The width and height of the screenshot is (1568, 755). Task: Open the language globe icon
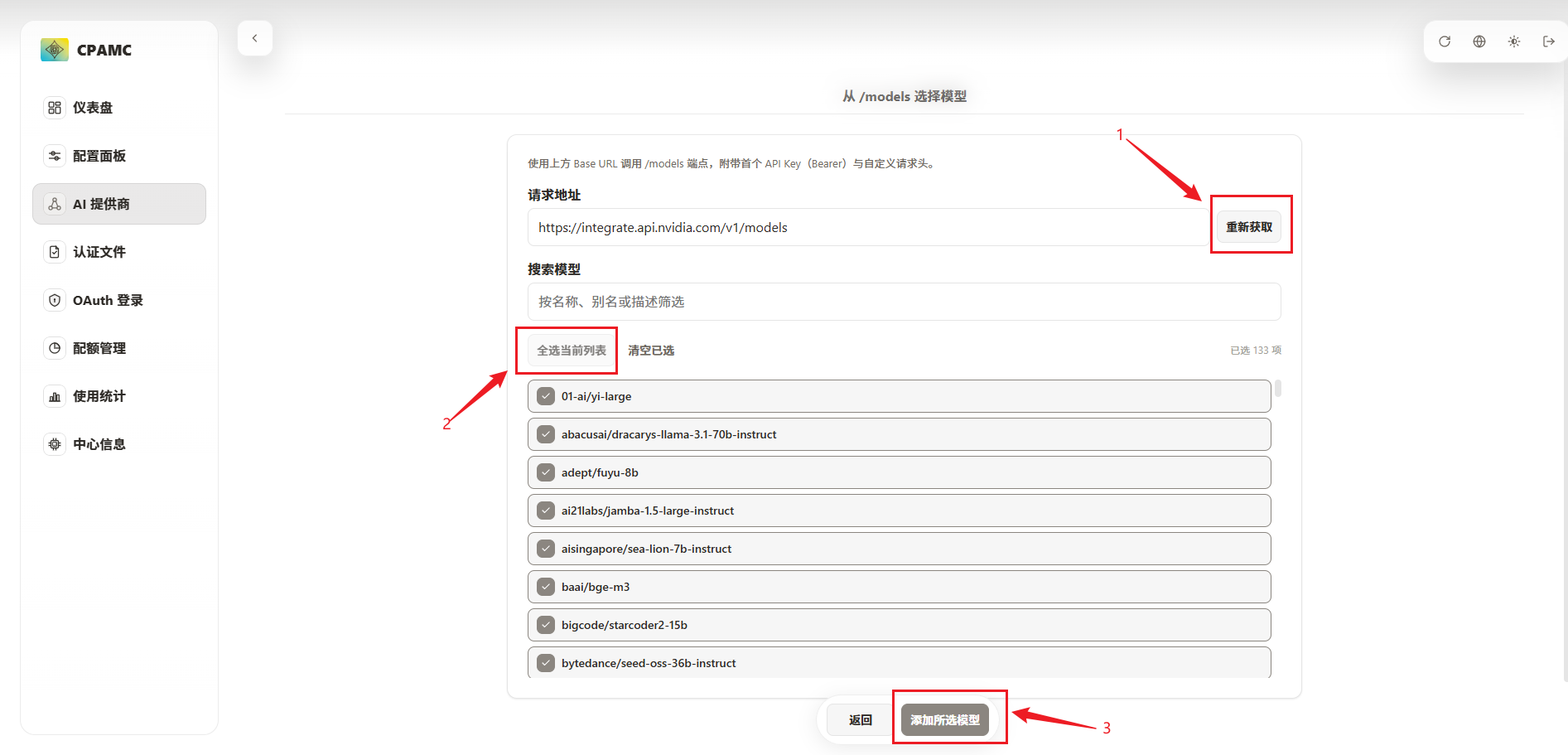1479,41
